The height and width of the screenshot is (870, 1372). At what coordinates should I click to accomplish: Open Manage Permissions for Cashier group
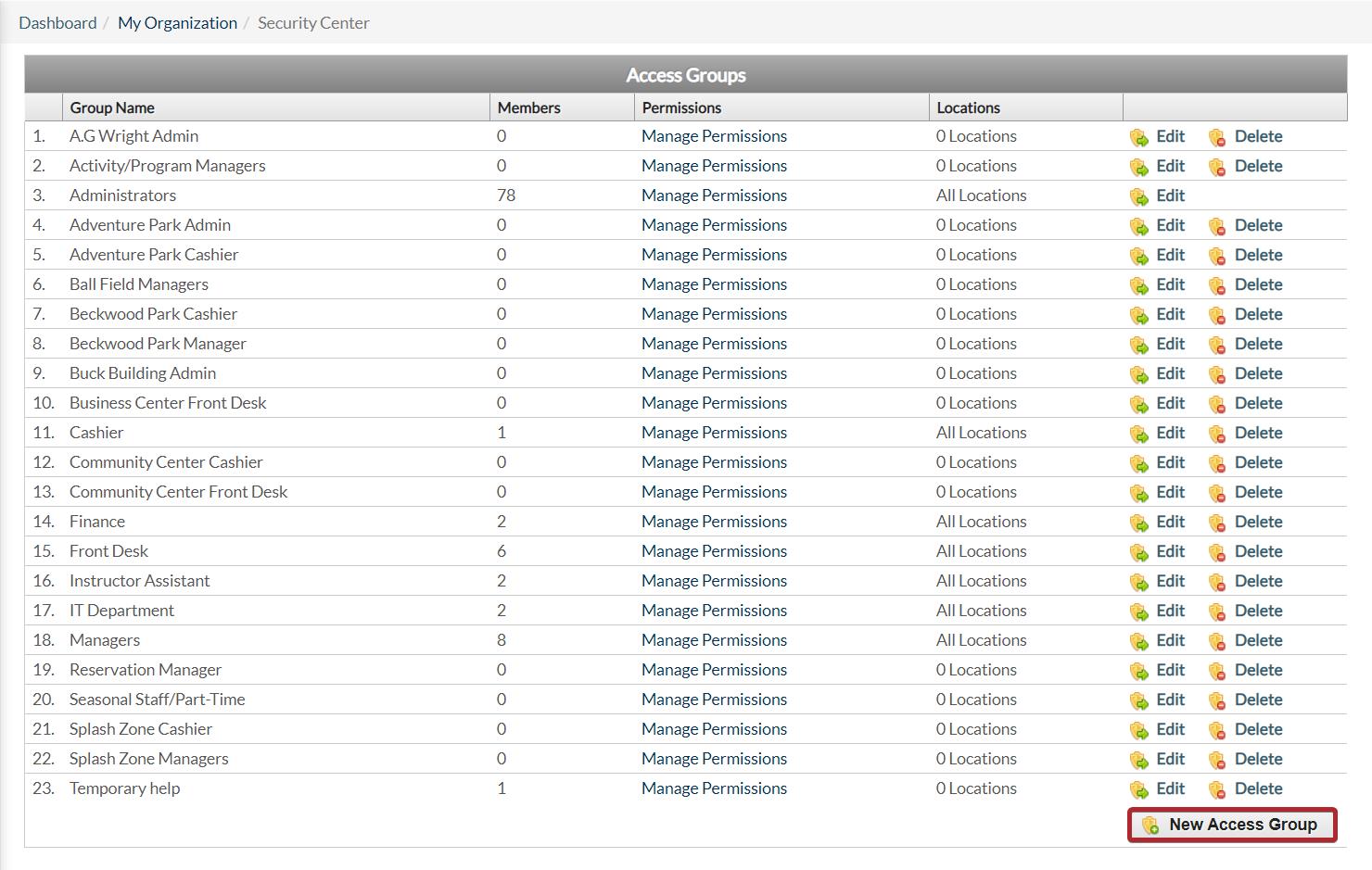coord(714,433)
